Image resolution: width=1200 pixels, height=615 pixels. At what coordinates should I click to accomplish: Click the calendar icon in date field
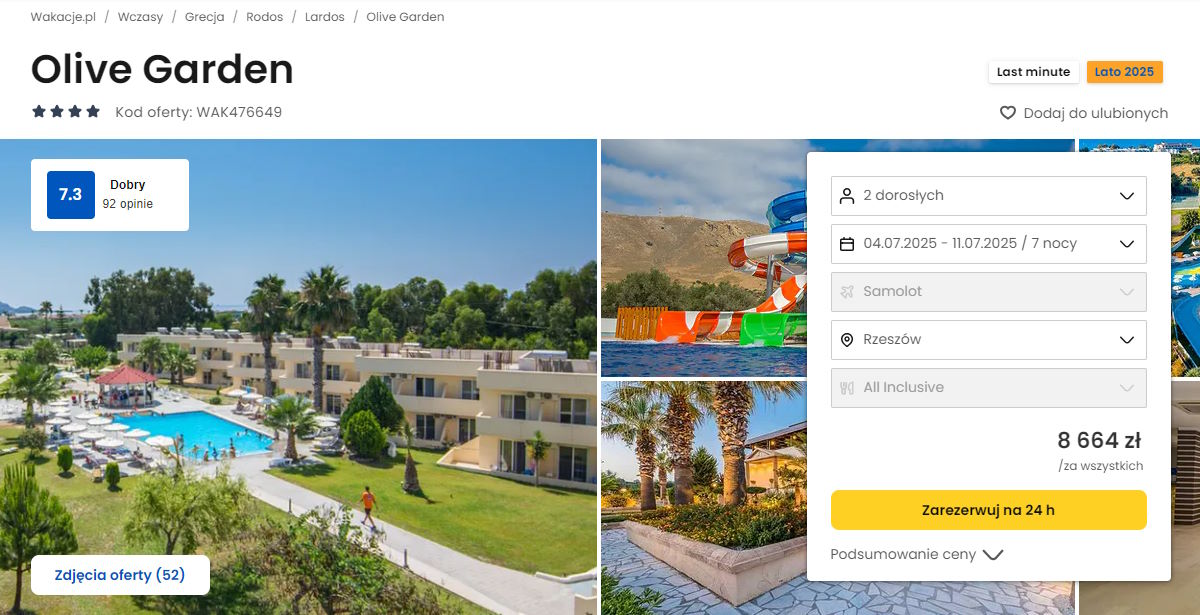[x=847, y=243]
